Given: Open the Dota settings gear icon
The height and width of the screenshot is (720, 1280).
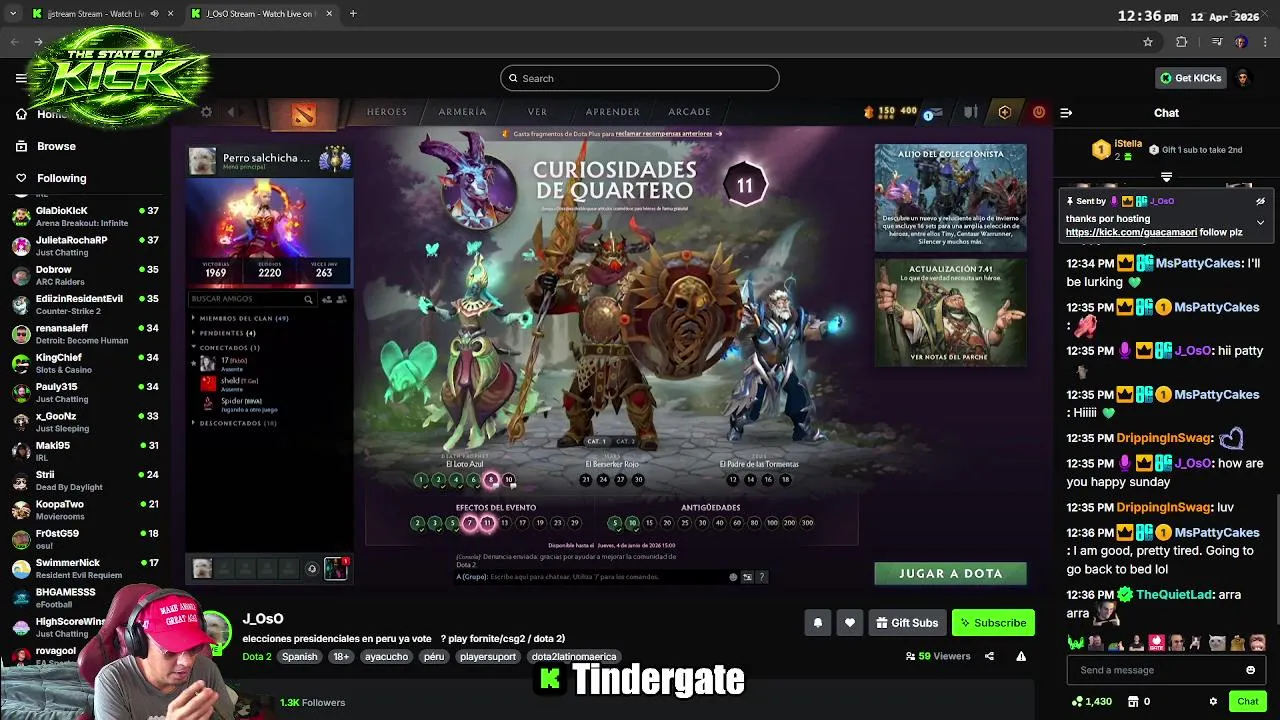Looking at the screenshot, I should pos(206,112).
